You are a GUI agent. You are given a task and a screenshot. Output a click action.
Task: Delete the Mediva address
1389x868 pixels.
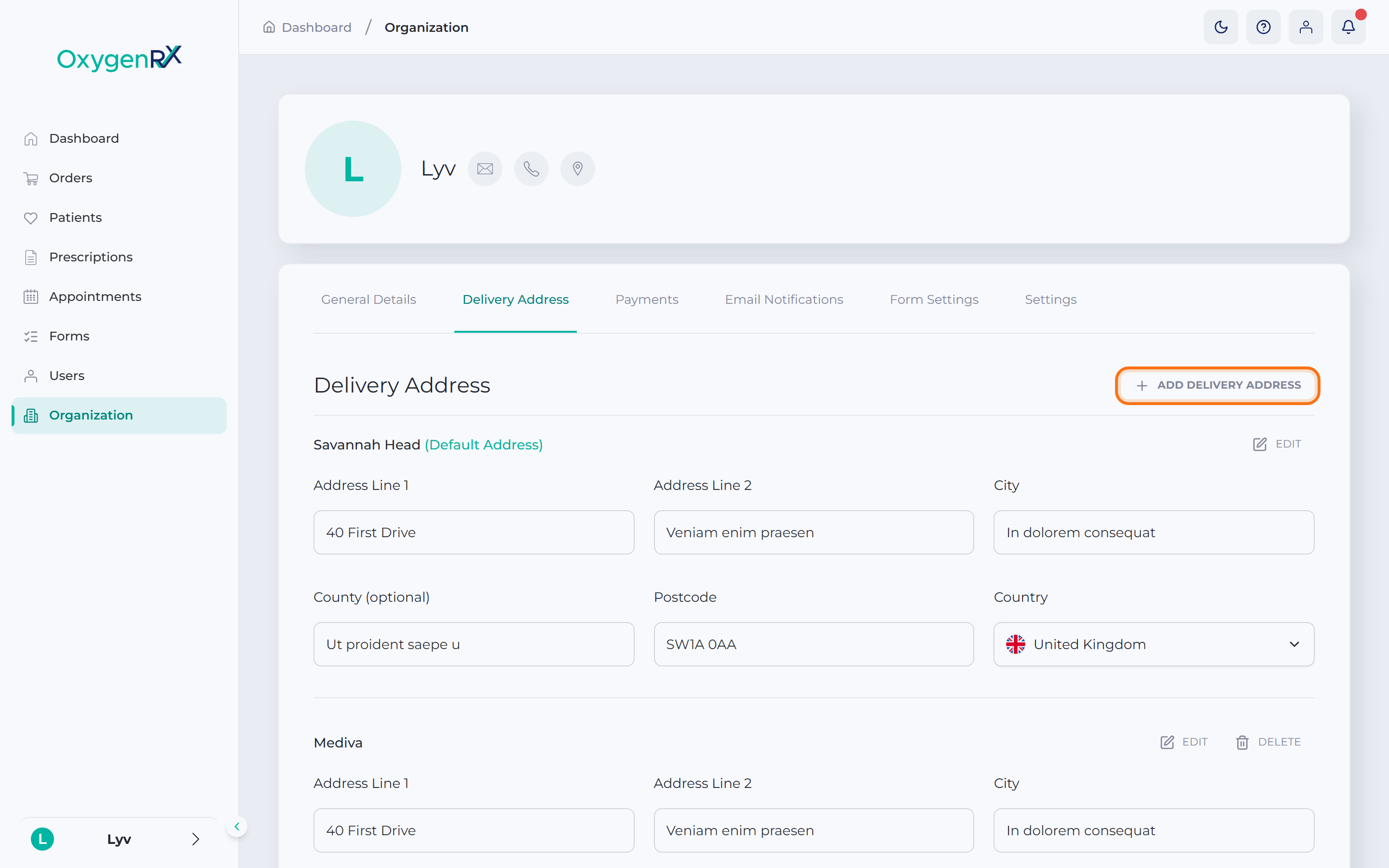pyautogui.click(x=1268, y=742)
